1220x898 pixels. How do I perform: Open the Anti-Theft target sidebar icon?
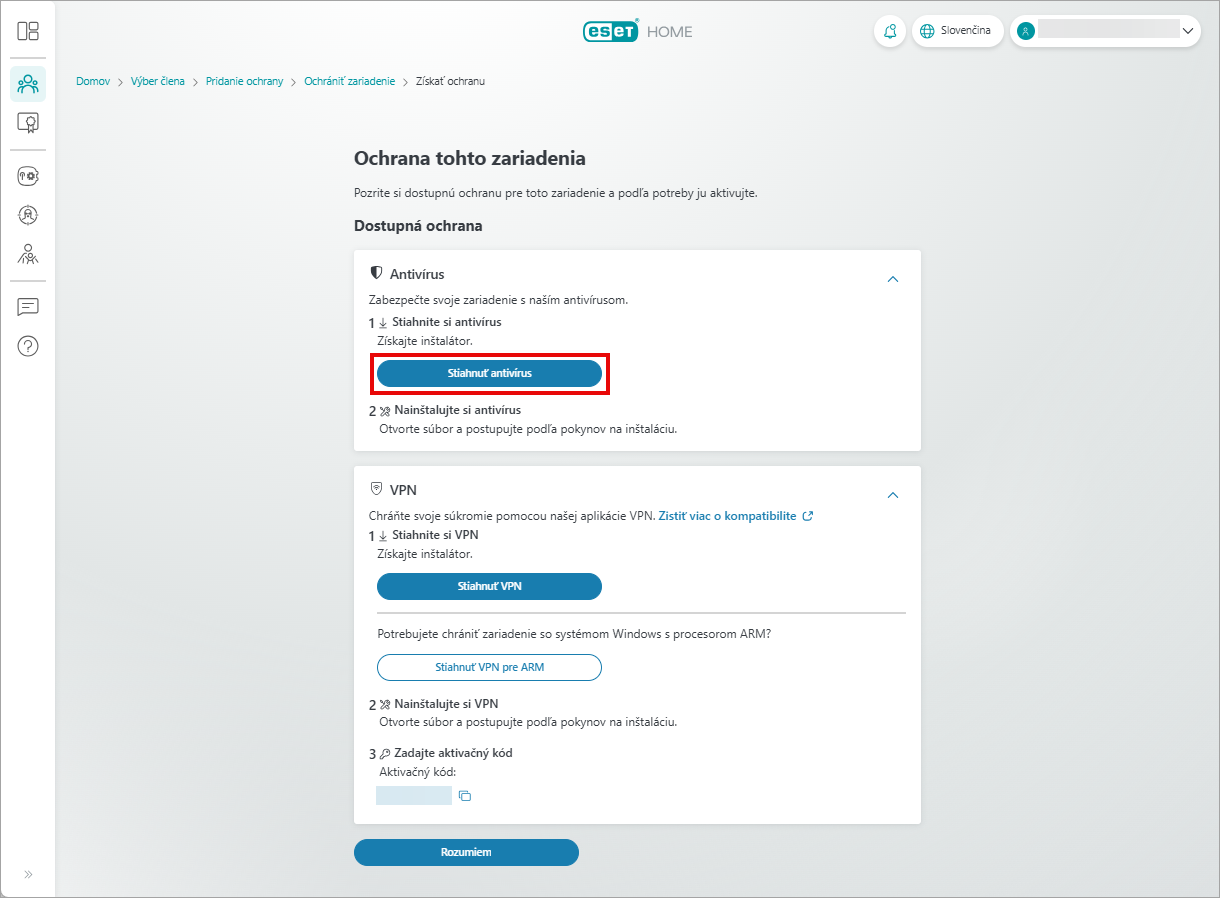[x=28, y=214]
